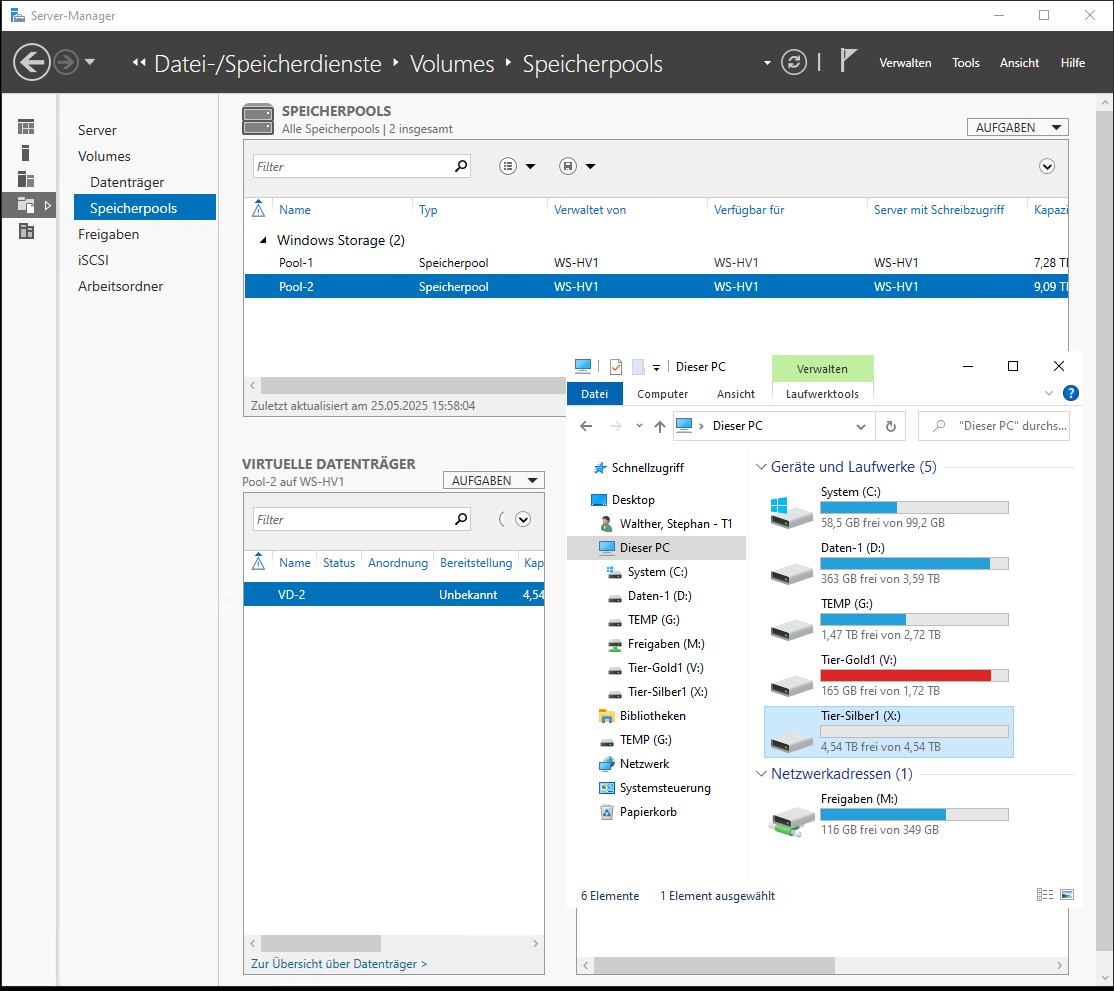Click Explorer back navigation arrow
The image size is (1114, 991).
click(x=586, y=426)
